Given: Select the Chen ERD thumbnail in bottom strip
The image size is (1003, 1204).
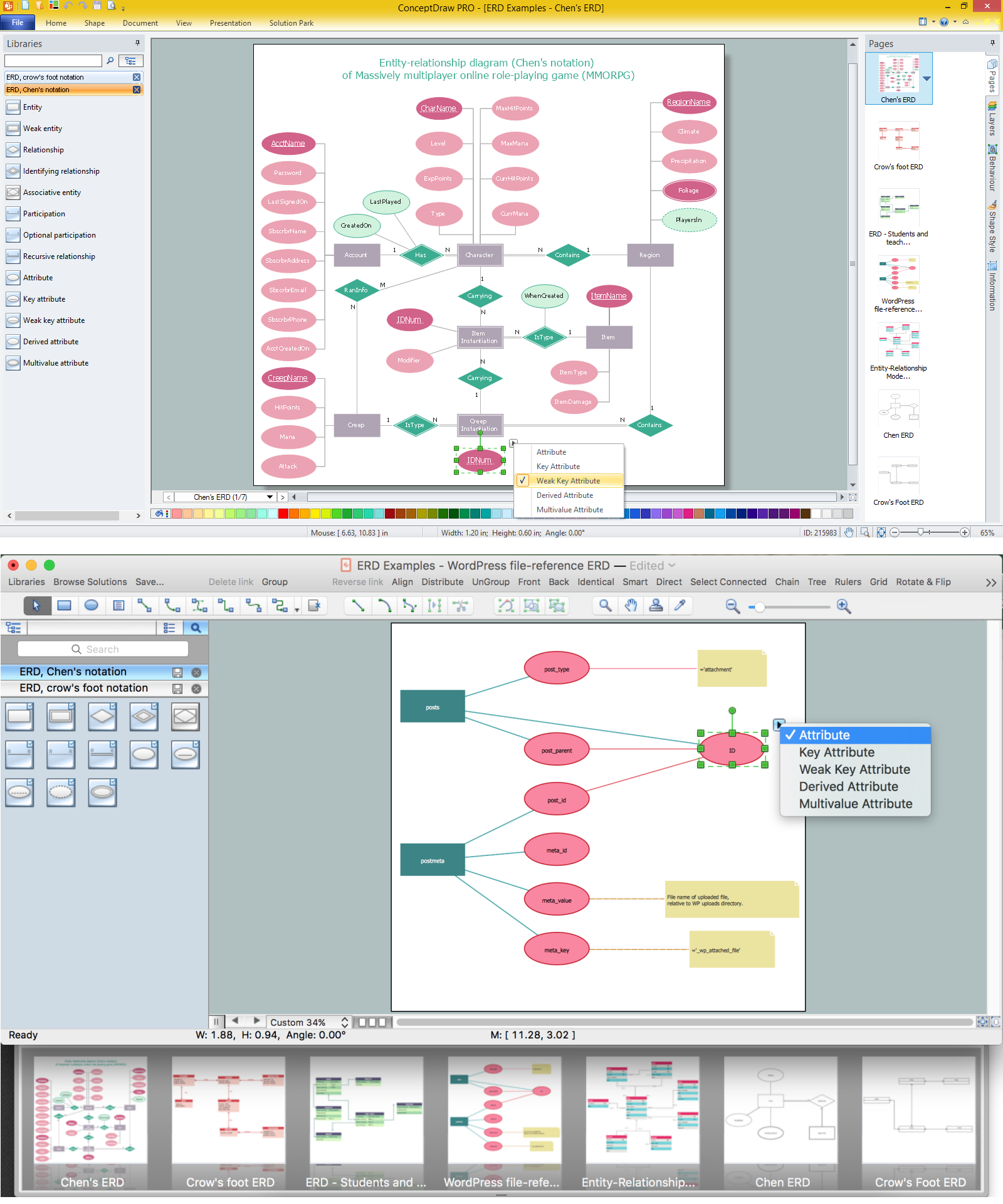Looking at the screenshot, I should tap(780, 1122).
